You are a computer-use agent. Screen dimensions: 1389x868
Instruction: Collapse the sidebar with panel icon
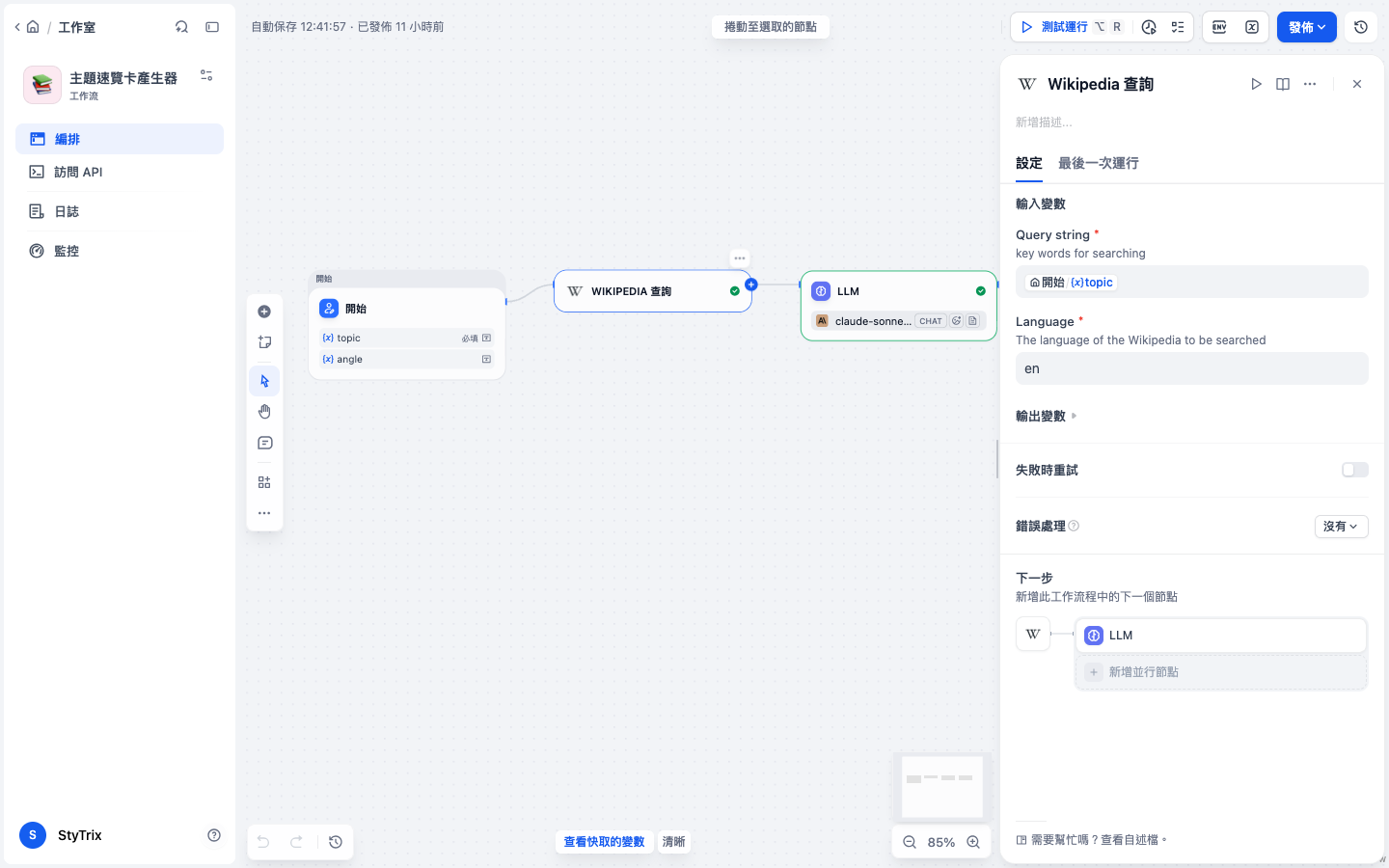click(x=212, y=27)
